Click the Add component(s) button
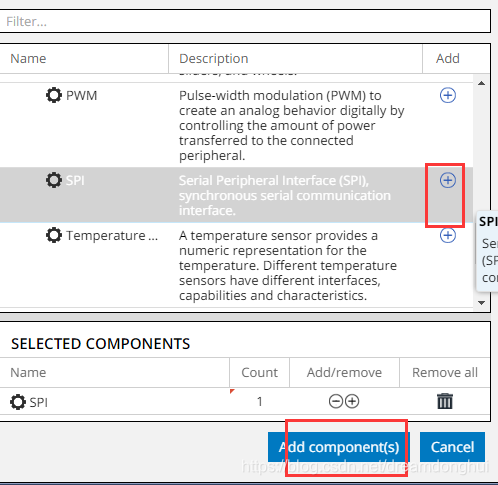Image resolution: width=498 pixels, height=485 pixels. [x=339, y=447]
